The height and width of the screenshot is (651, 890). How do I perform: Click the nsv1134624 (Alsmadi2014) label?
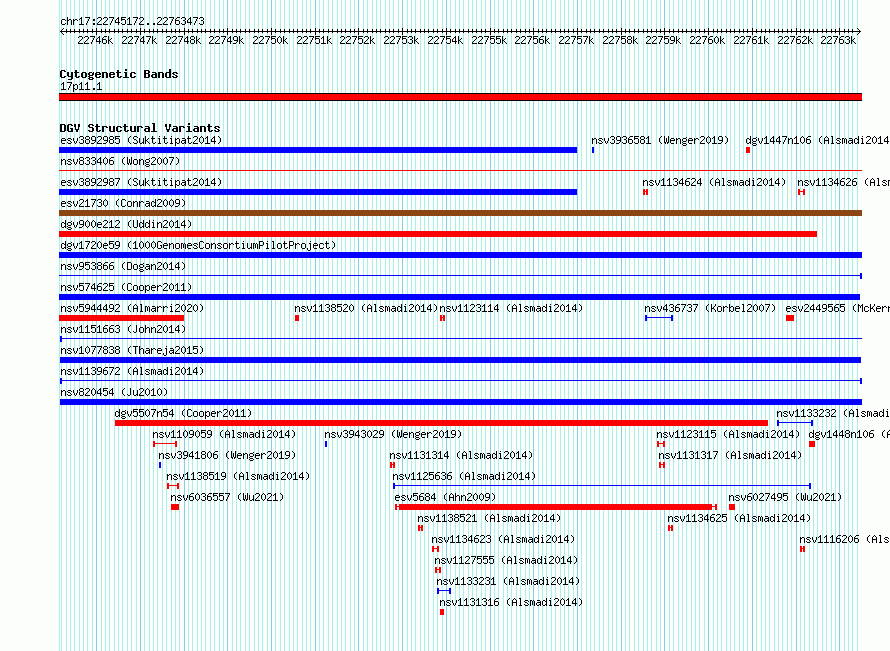714,182
